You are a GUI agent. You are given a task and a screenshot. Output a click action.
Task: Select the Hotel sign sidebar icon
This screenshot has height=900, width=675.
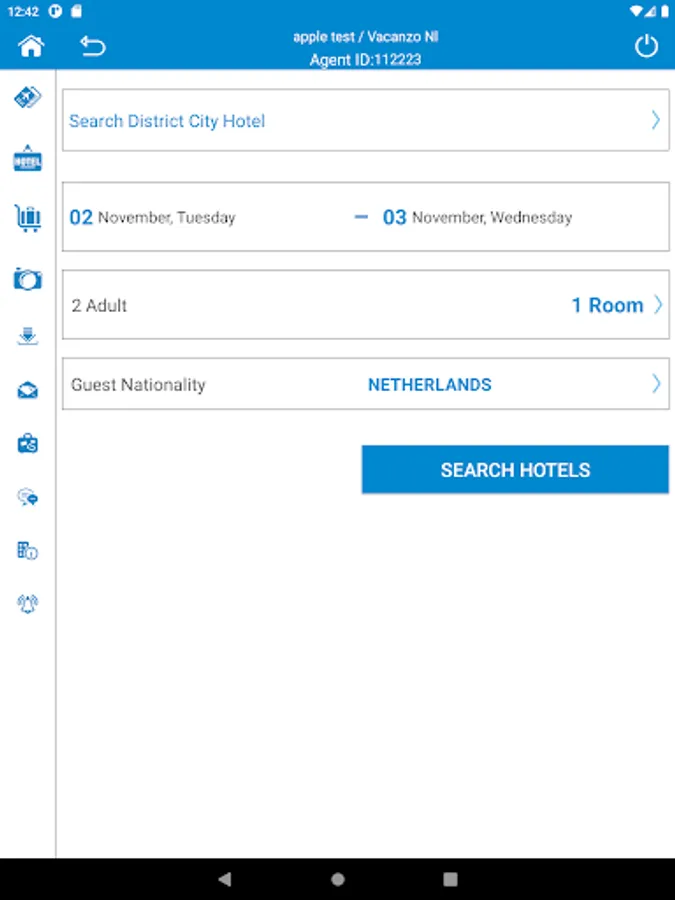click(28, 159)
